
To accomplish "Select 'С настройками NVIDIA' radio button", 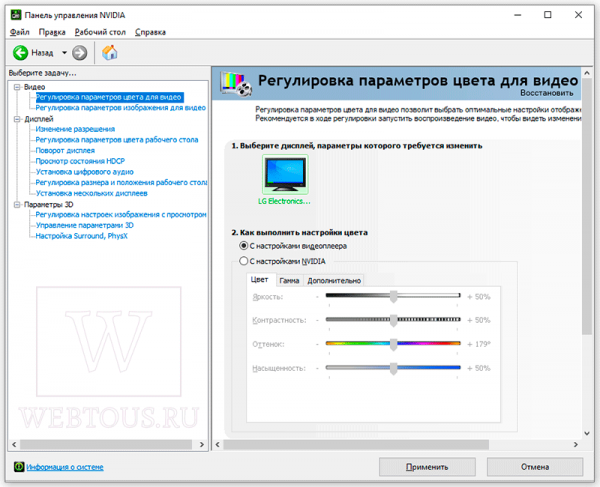I will coord(243,261).
